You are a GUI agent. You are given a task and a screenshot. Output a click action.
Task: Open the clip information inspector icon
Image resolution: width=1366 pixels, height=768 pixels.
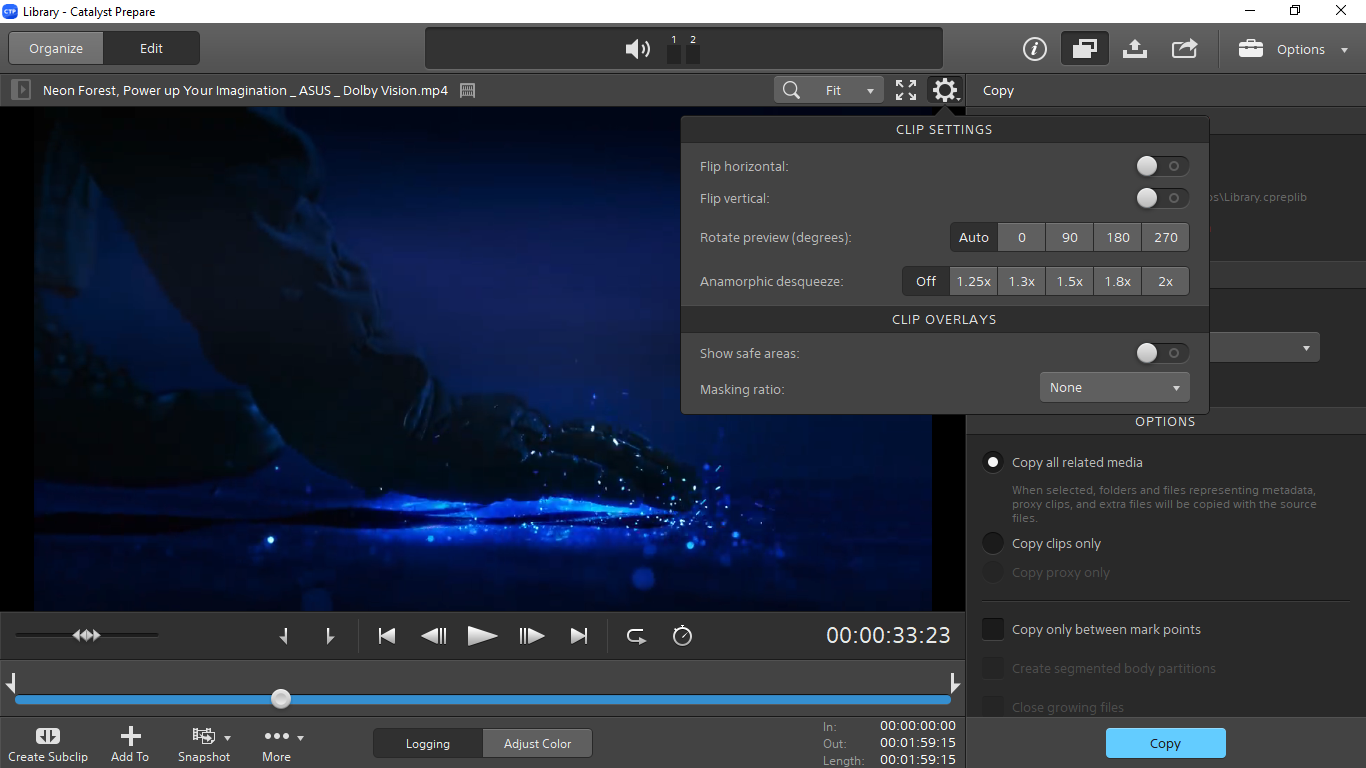point(1034,49)
